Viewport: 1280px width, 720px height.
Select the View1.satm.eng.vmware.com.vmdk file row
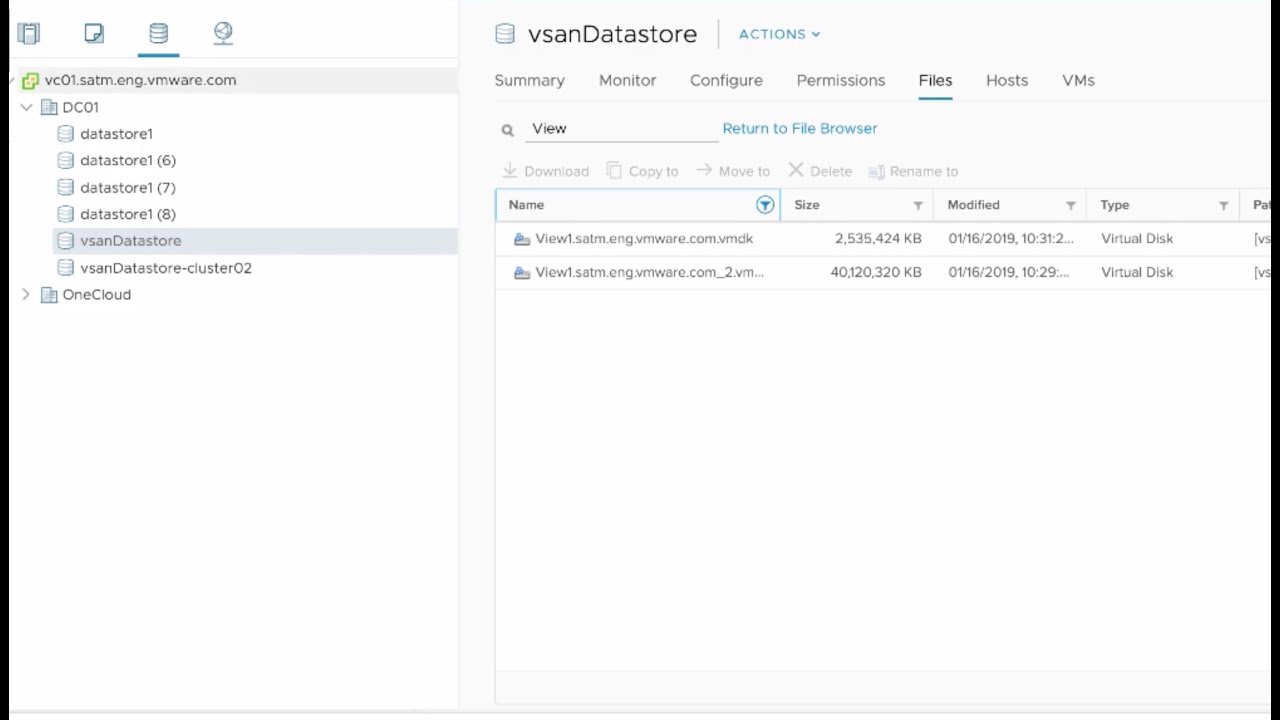pos(643,239)
